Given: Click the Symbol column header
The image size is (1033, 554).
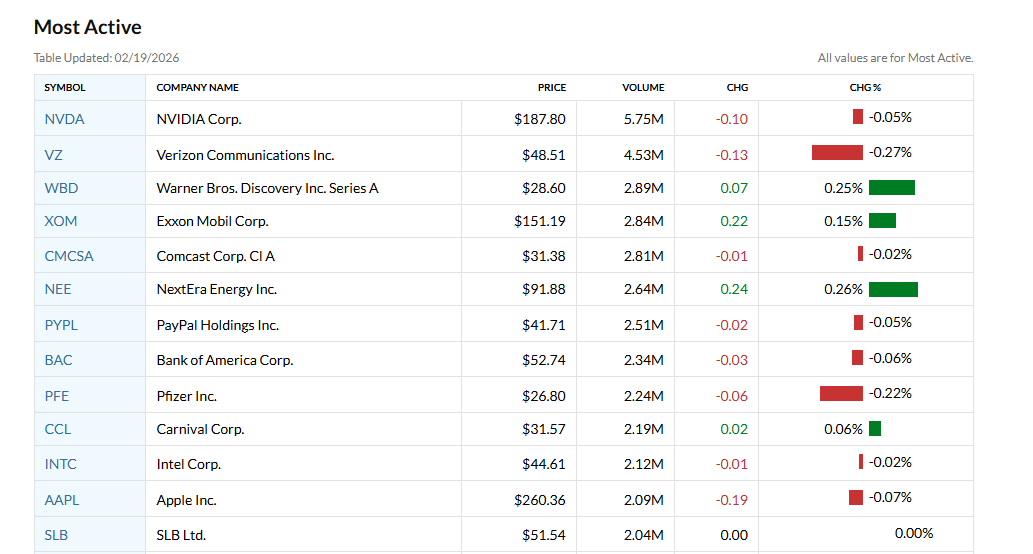Looking at the screenshot, I should tap(65, 88).
